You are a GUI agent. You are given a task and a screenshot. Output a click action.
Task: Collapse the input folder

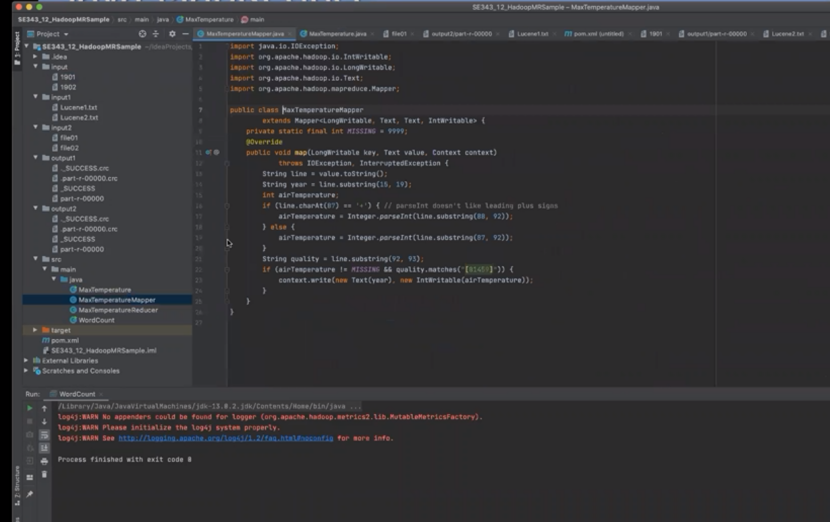click(36, 67)
